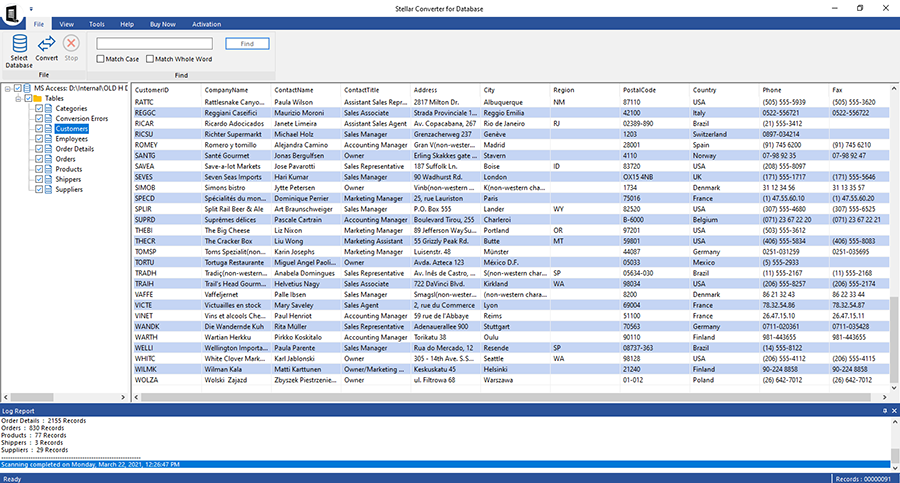Open the View menu
Viewport: 900px width, 483px height.
coord(67,24)
